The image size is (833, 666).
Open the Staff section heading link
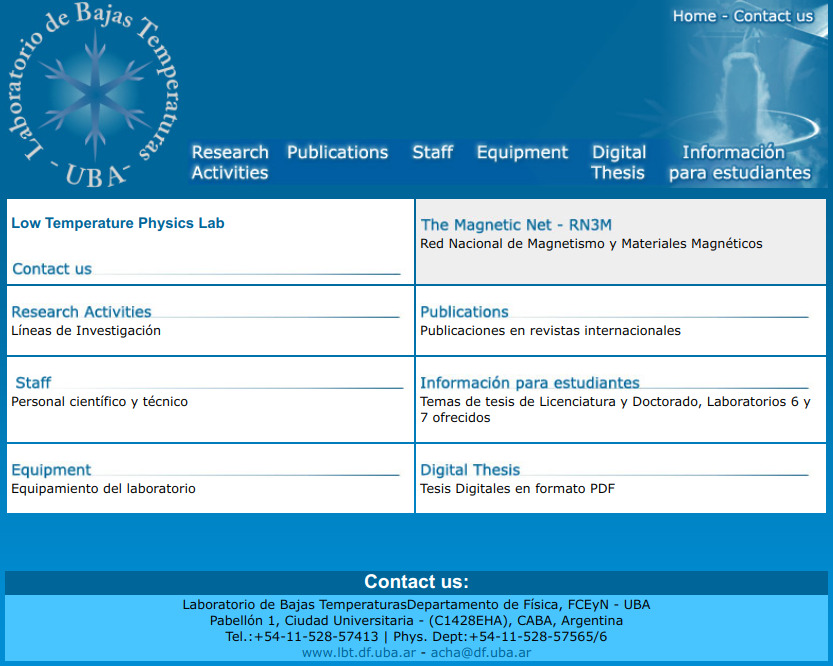pyautogui.click(x=33, y=383)
